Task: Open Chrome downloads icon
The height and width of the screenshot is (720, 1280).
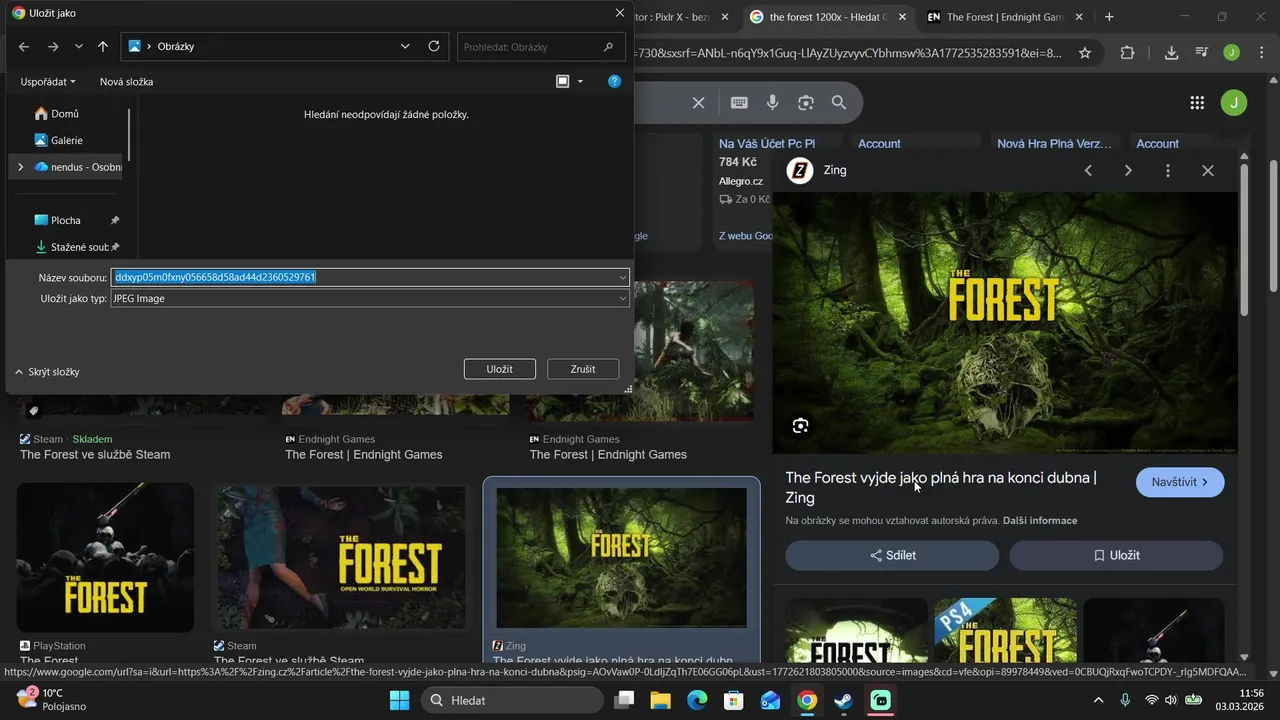Action: click(x=1171, y=53)
